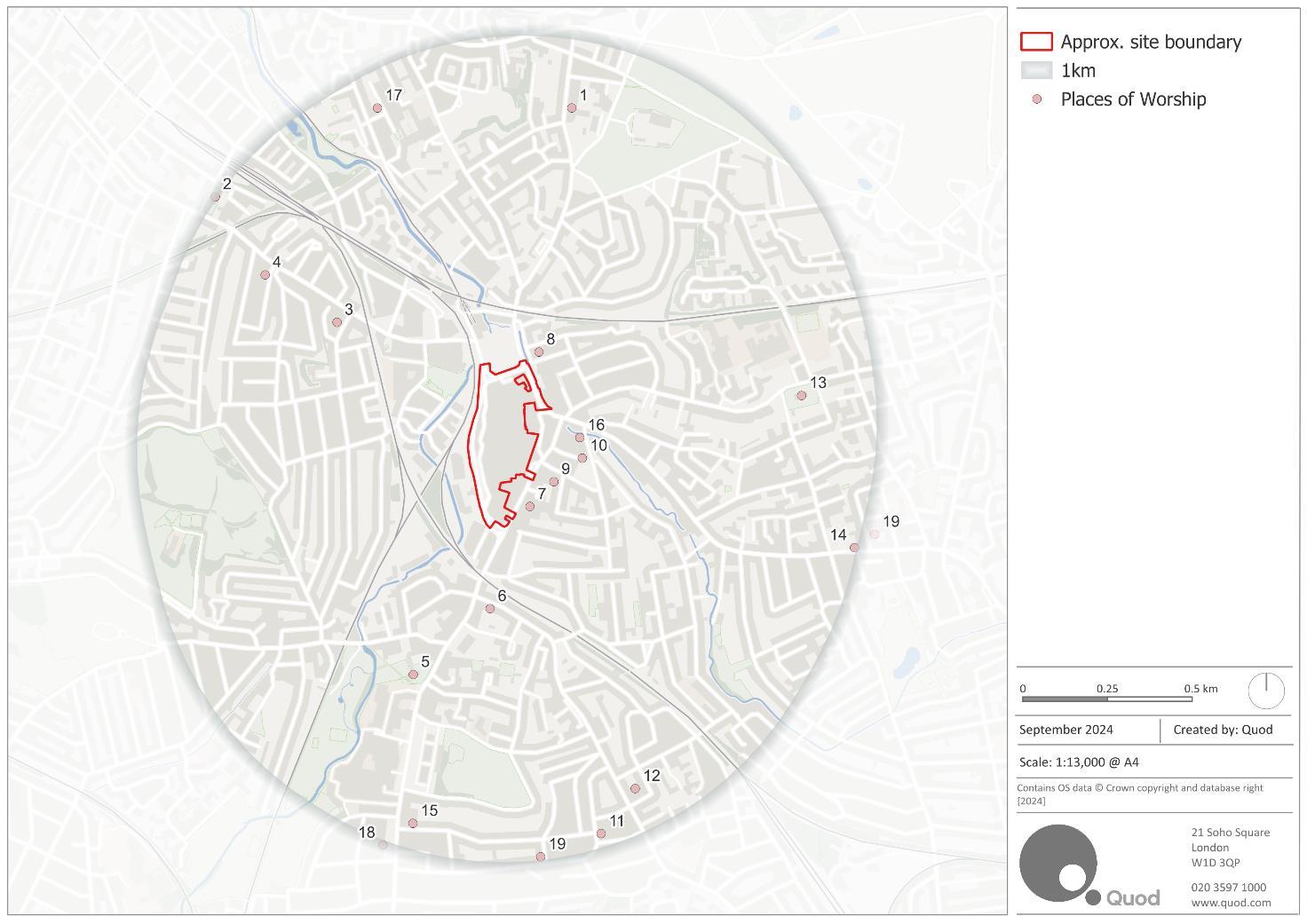Click the phone number 020 3597 1000

click(x=1229, y=888)
